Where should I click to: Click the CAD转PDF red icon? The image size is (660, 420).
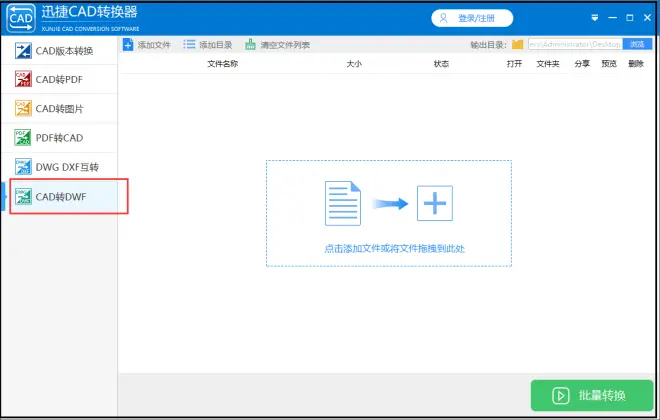[x=23, y=79]
